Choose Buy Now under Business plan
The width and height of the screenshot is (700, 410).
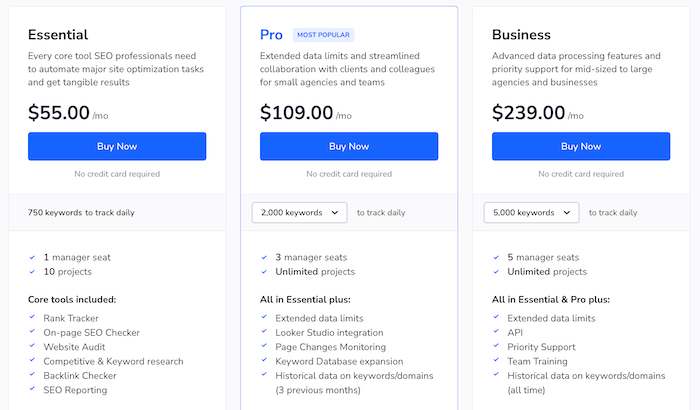(581, 146)
